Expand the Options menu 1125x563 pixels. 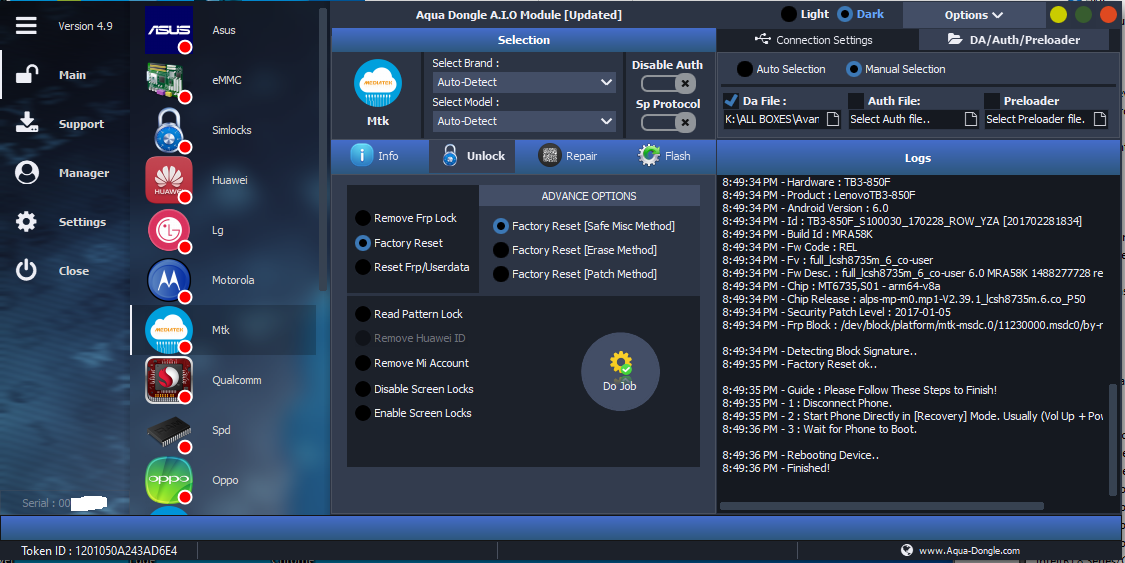[x=974, y=14]
